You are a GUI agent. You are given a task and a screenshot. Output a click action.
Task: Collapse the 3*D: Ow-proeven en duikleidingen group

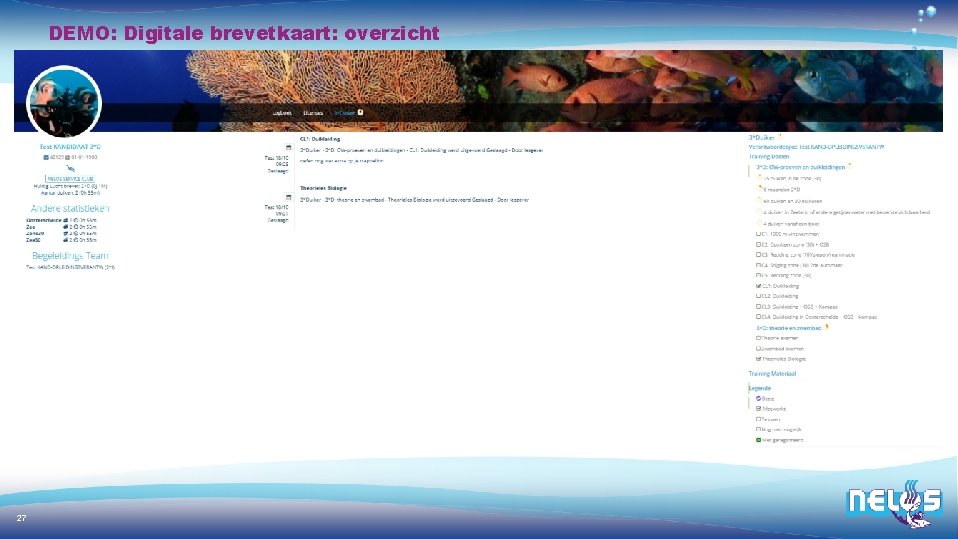pos(800,167)
